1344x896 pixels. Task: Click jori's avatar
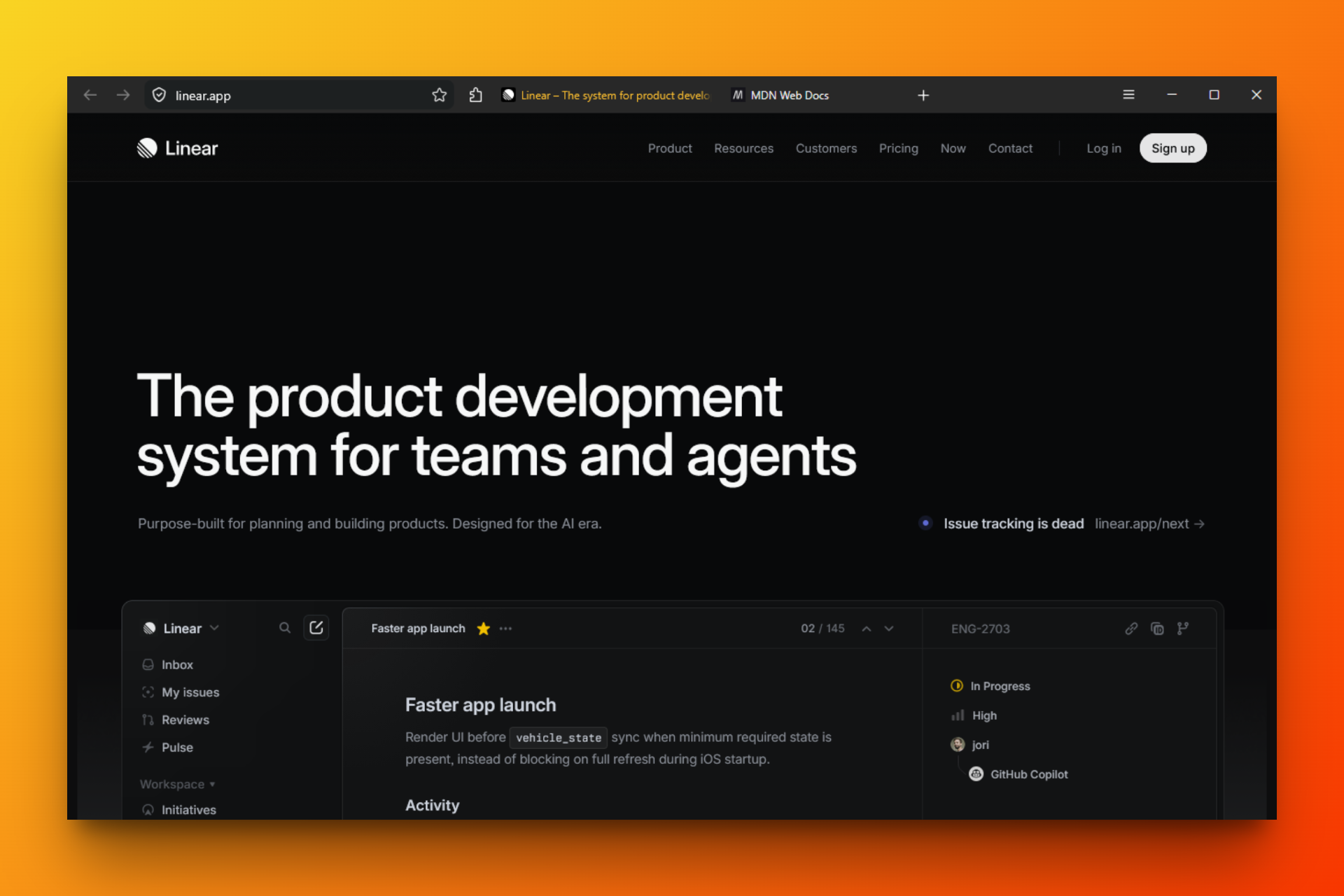point(958,745)
